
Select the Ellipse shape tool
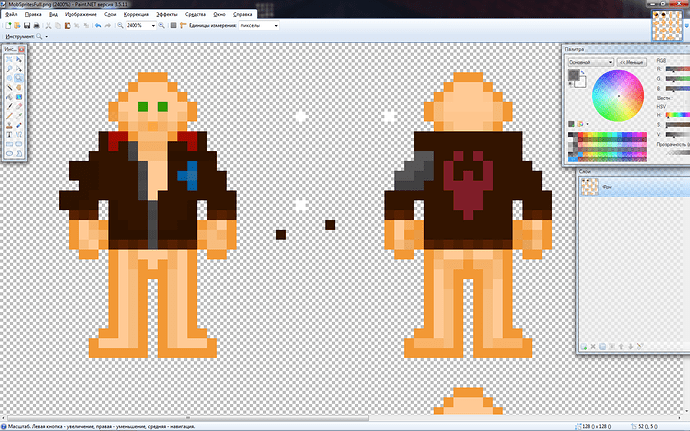click(9, 153)
